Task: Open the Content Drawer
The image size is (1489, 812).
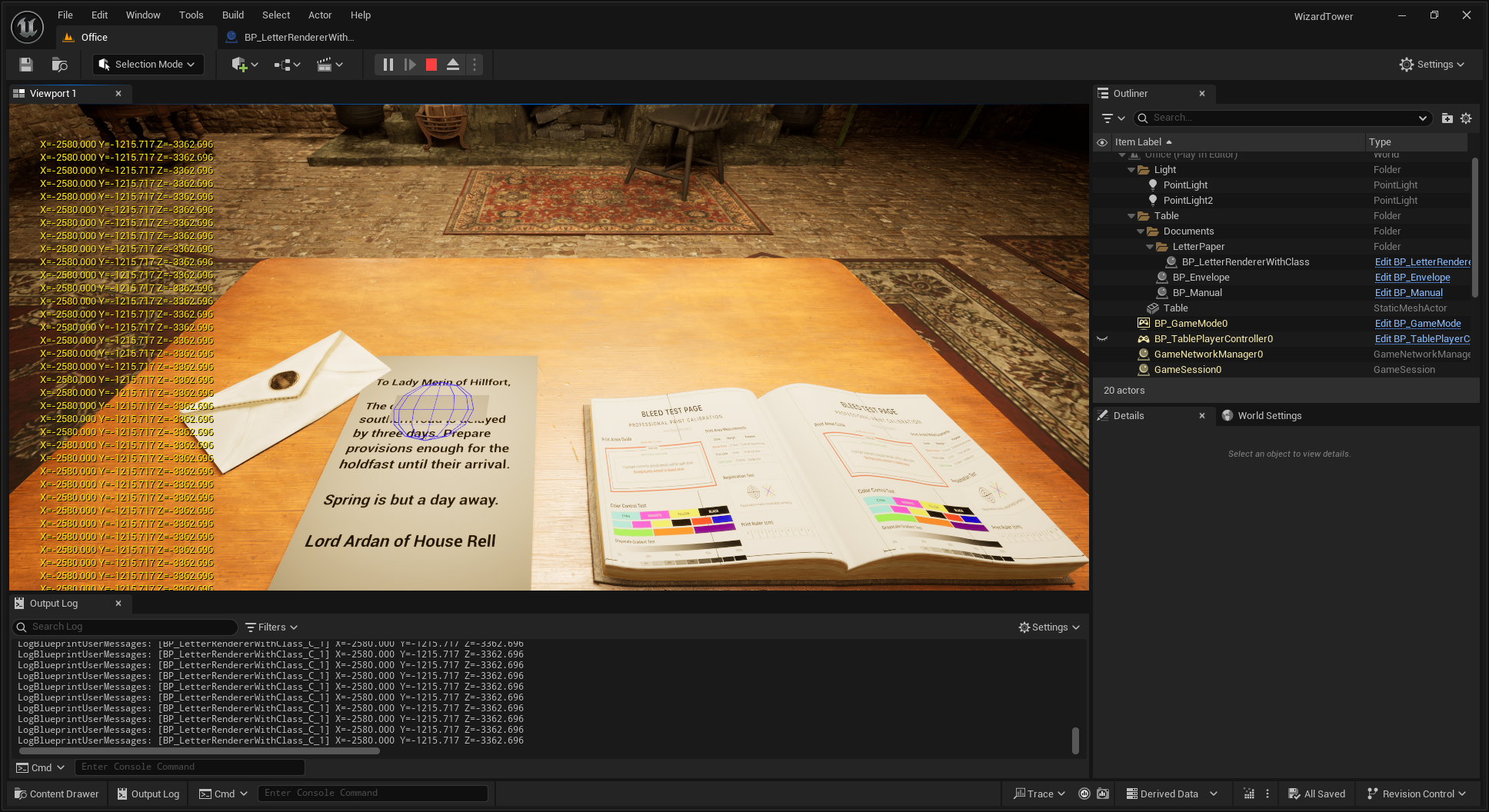Action: (x=57, y=794)
